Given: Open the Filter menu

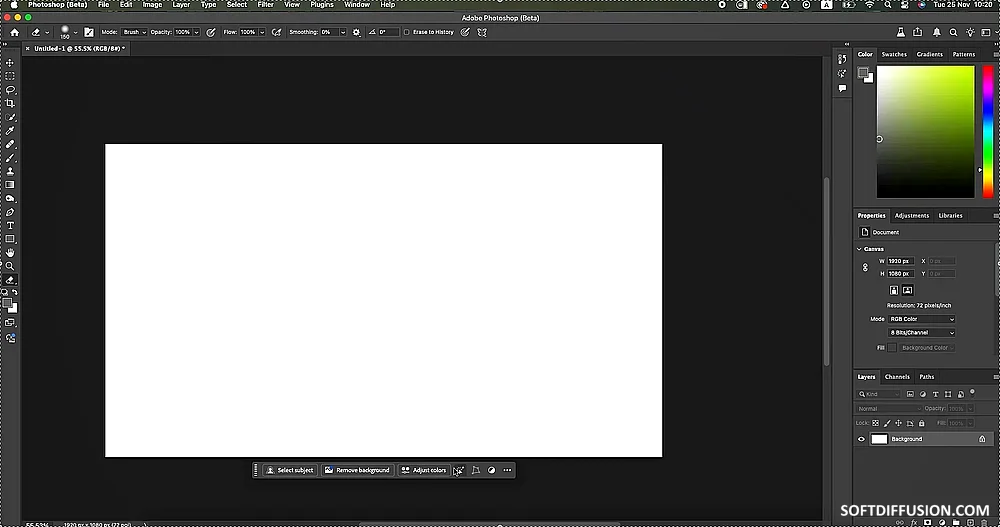Looking at the screenshot, I should click(x=265, y=5).
